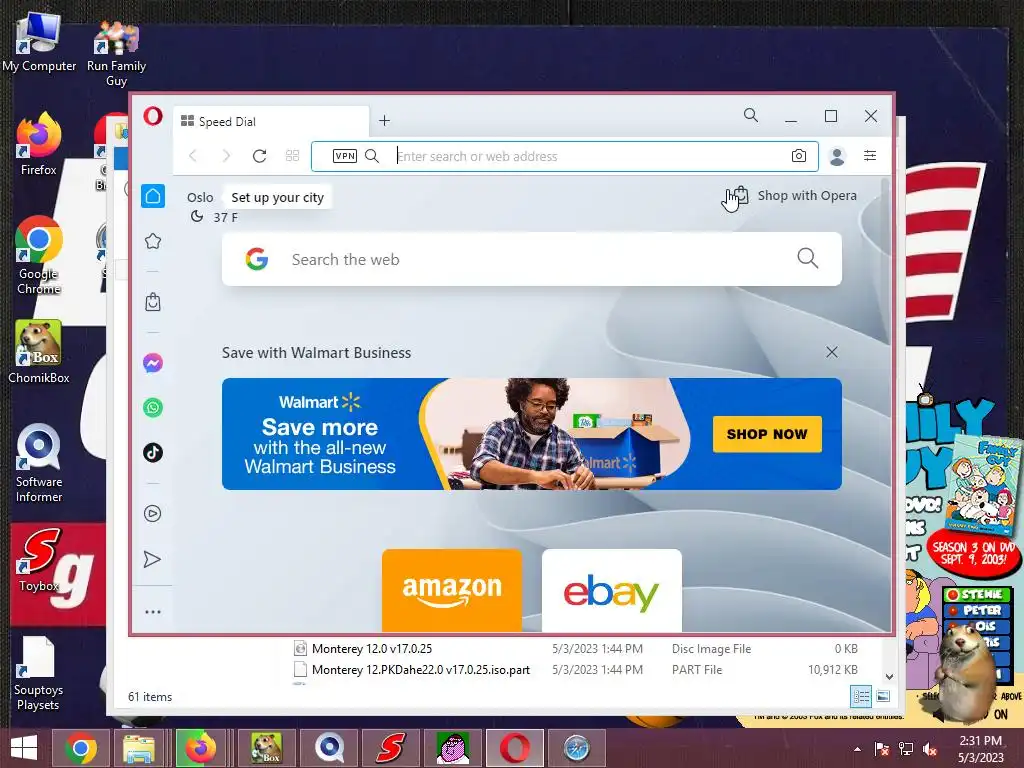Click File Explorer icon in taskbar
Screen dimensions: 1024x768
pos(138,748)
